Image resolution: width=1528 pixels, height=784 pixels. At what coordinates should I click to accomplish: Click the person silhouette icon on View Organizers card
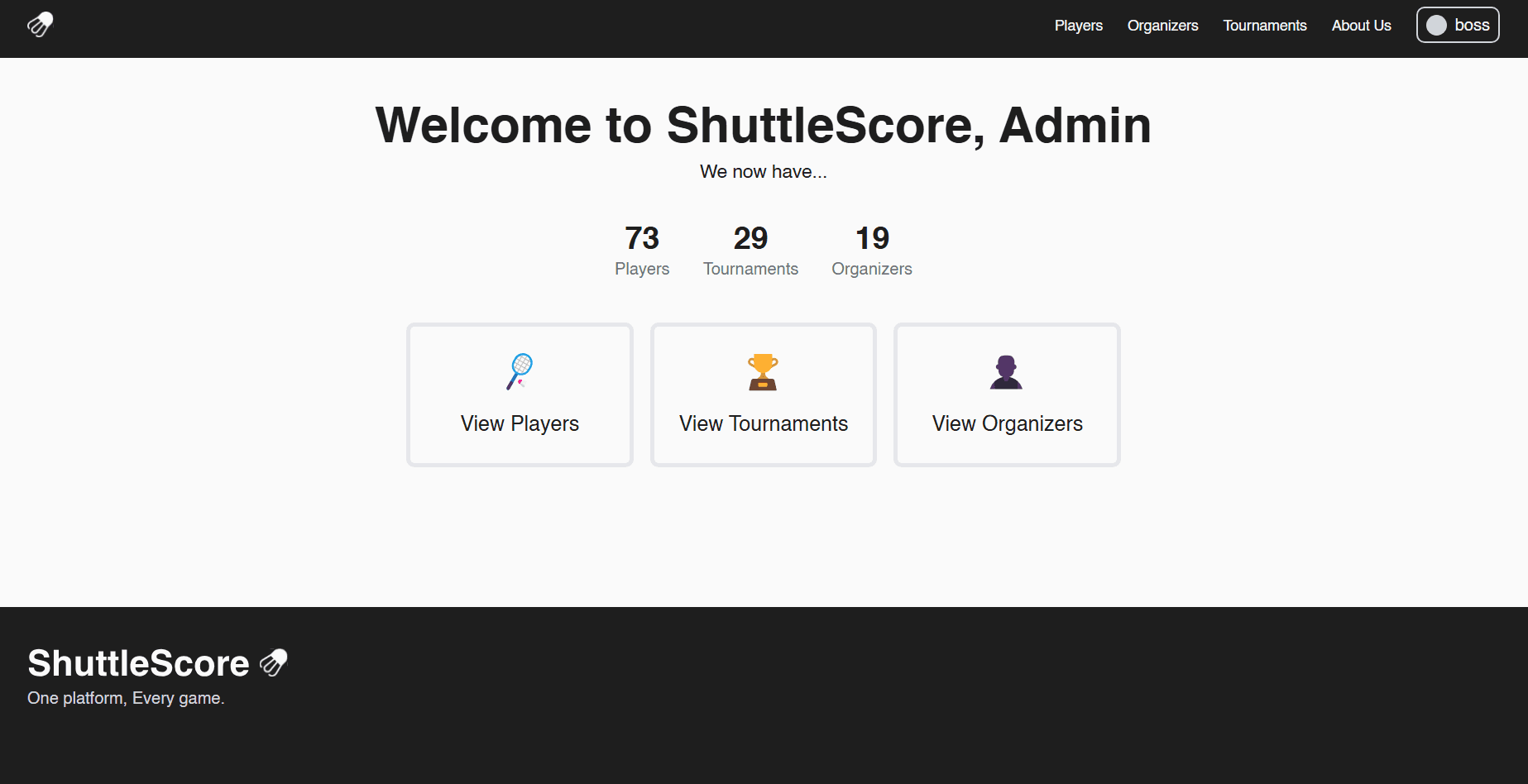(1006, 371)
